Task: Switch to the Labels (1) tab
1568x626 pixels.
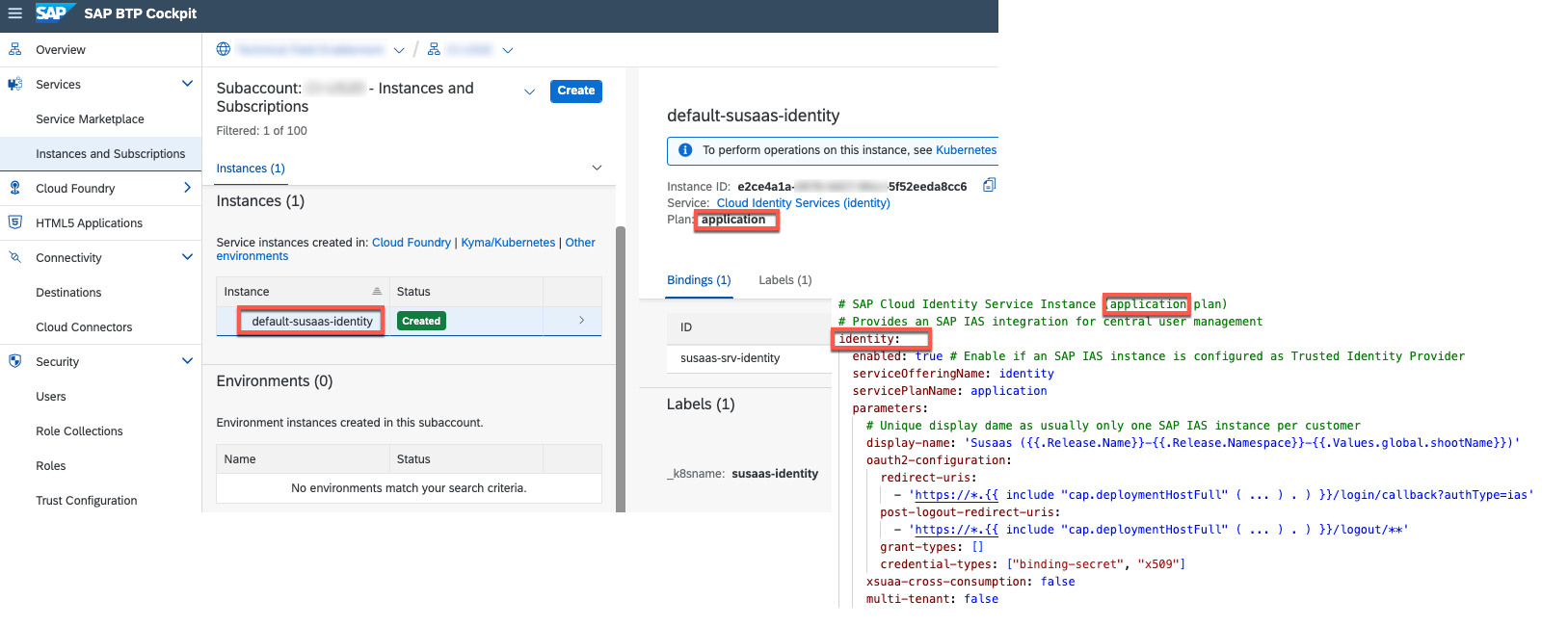Action: tap(785, 280)
